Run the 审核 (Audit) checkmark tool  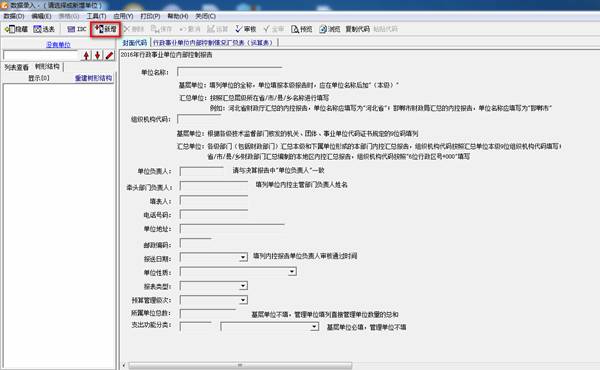[245, 29]
